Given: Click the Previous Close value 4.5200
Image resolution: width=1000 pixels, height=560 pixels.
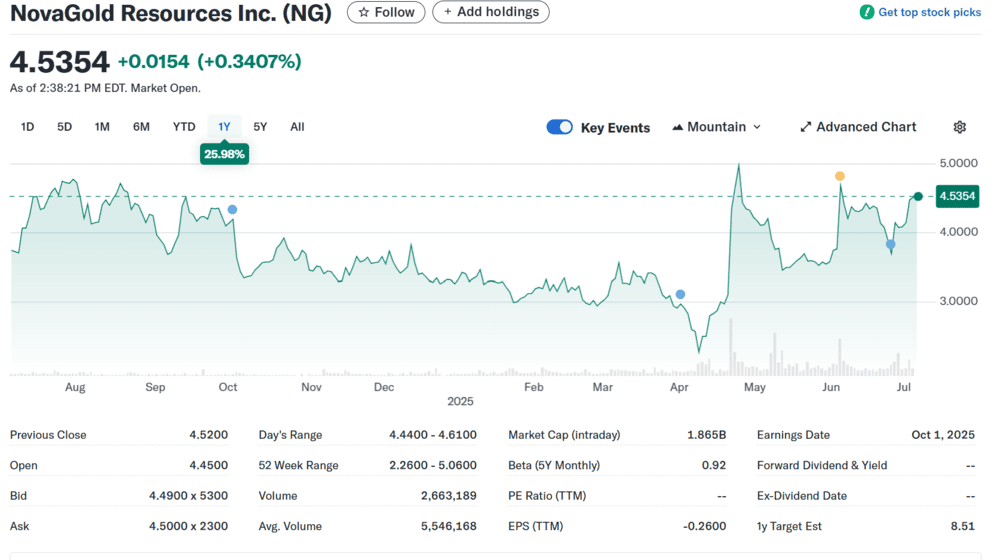Looking at the screenshot, I should tap(208, 435).
